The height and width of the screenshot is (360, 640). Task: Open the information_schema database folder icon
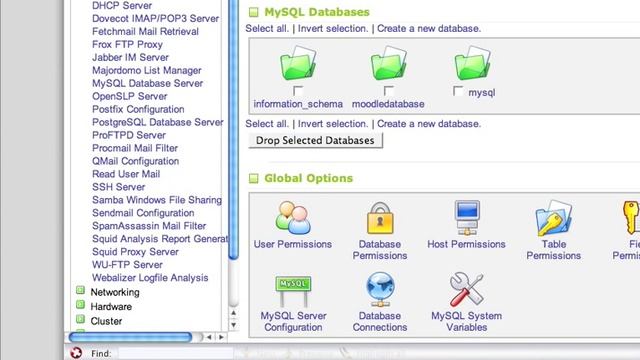click(298, 63)
